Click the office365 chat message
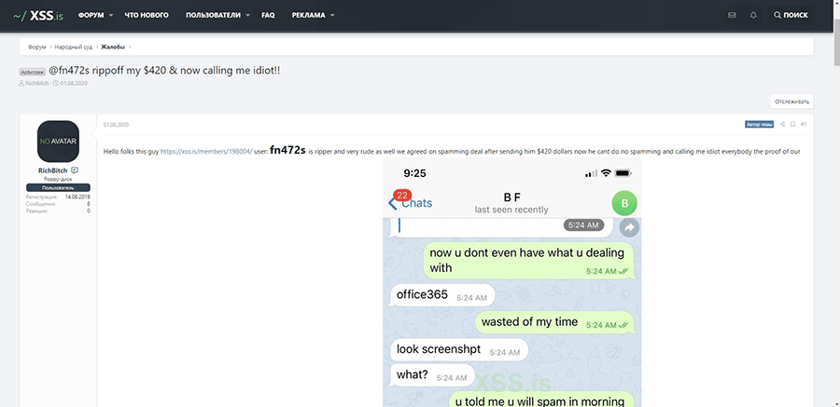840x407 pixels. coord(442,295)
